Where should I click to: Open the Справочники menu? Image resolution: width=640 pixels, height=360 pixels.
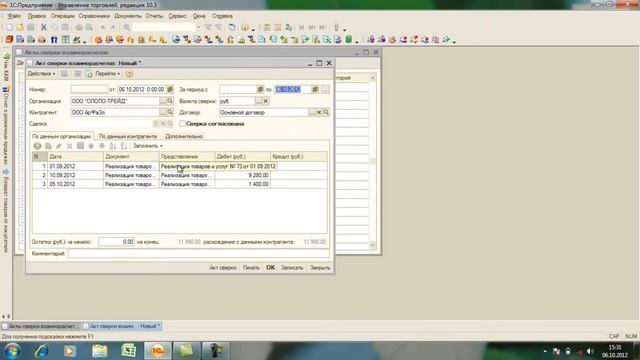[x=94, y=16]
